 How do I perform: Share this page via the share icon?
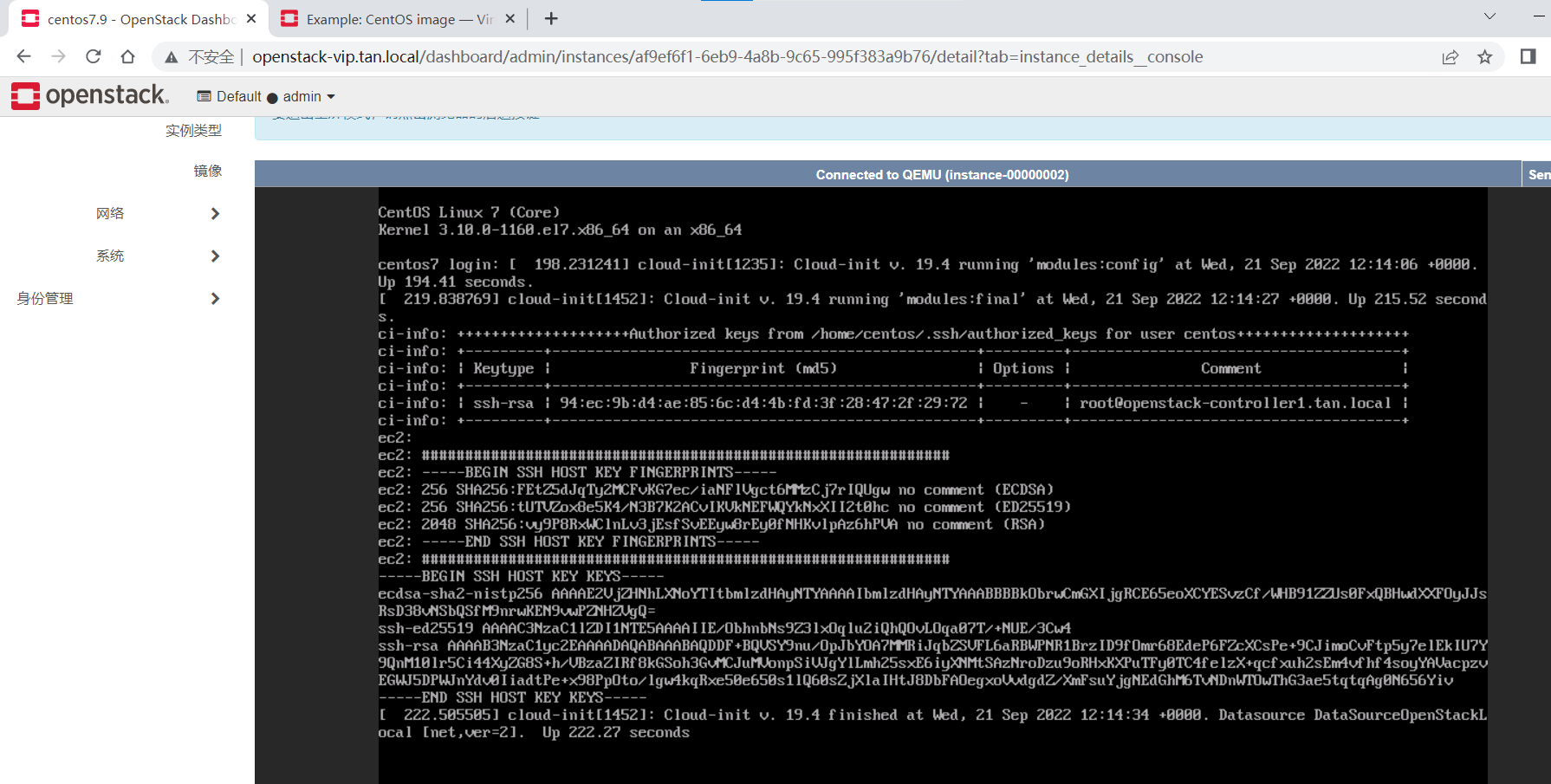pos(1450,57)
